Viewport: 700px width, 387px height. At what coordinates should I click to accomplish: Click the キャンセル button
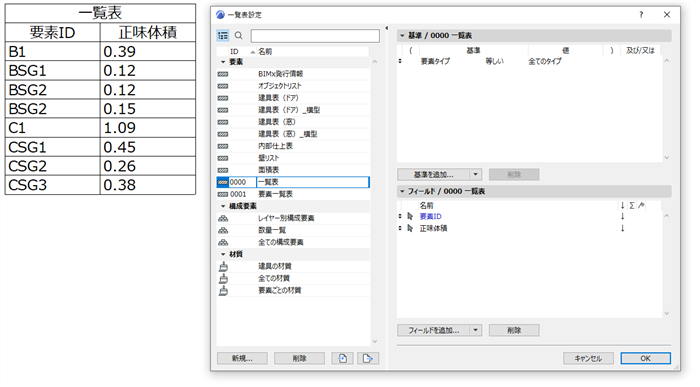[x=588, y=358]
